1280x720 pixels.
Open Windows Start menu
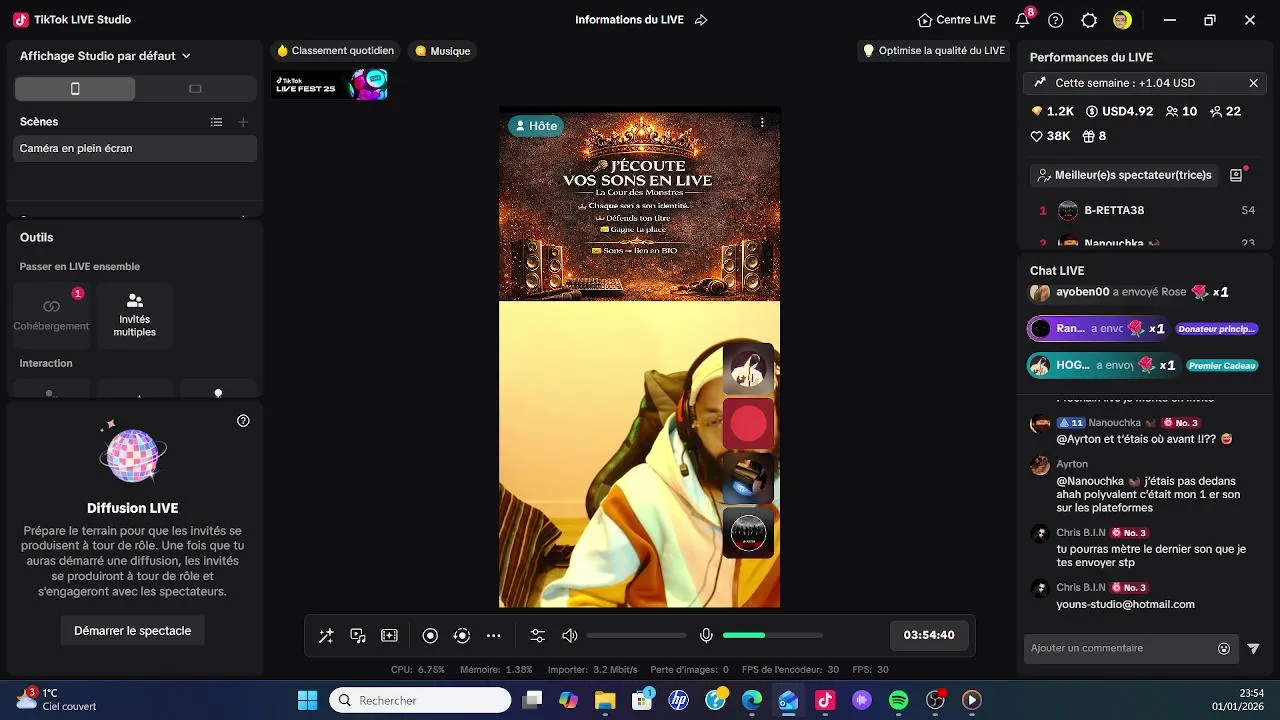click(307, 700)
